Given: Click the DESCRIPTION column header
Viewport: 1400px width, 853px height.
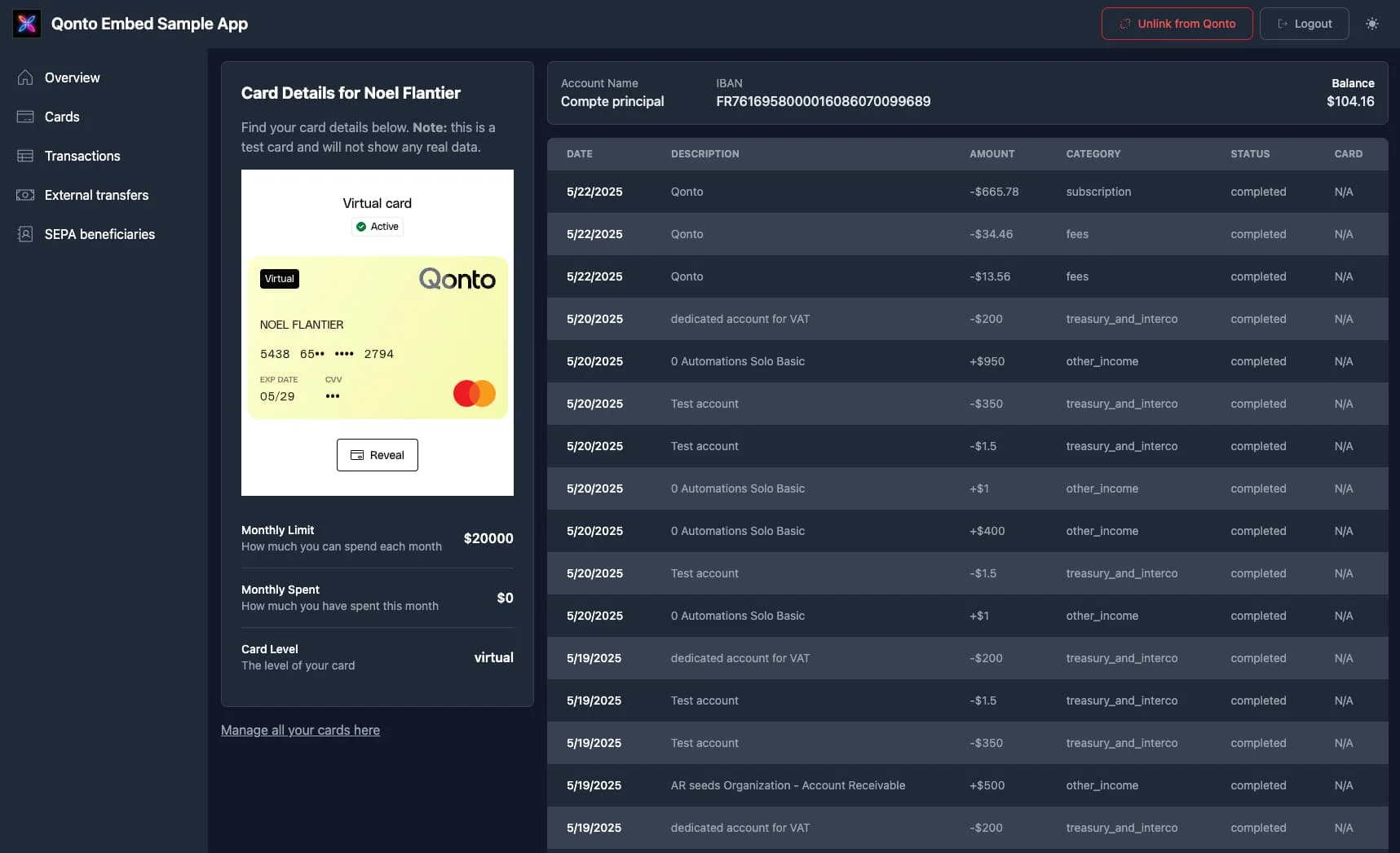Looking at the screenshot, I should (x=705, y=153).
